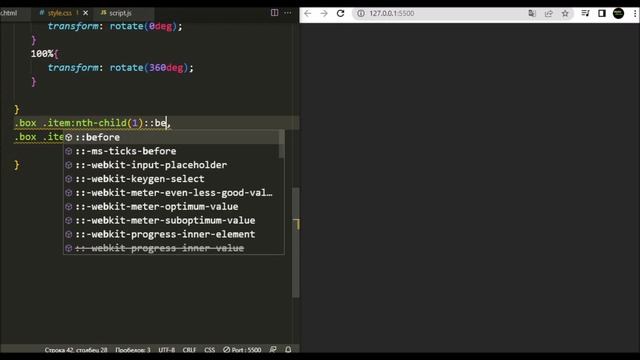The width and height of the screenshot is (640, 360).
Task: Select the ::-ms-ticks-before suggestion
Action: [171, 151]
